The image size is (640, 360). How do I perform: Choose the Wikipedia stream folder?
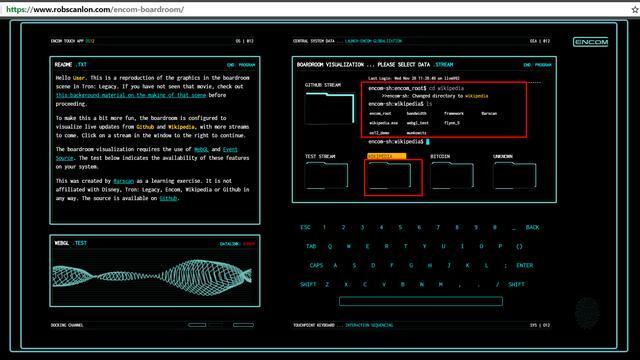pos(389,176)
